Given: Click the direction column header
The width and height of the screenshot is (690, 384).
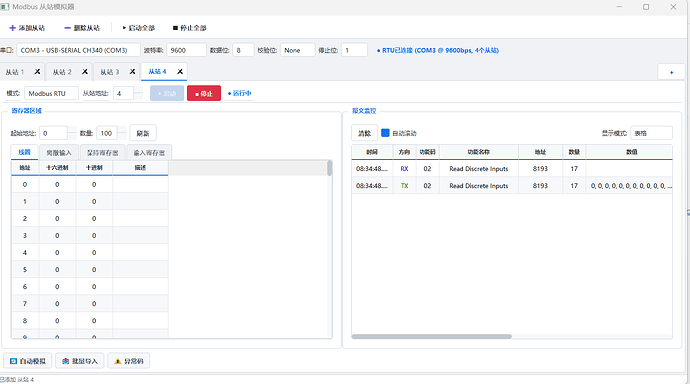Looking at the screenshot, I should (404, 152).
